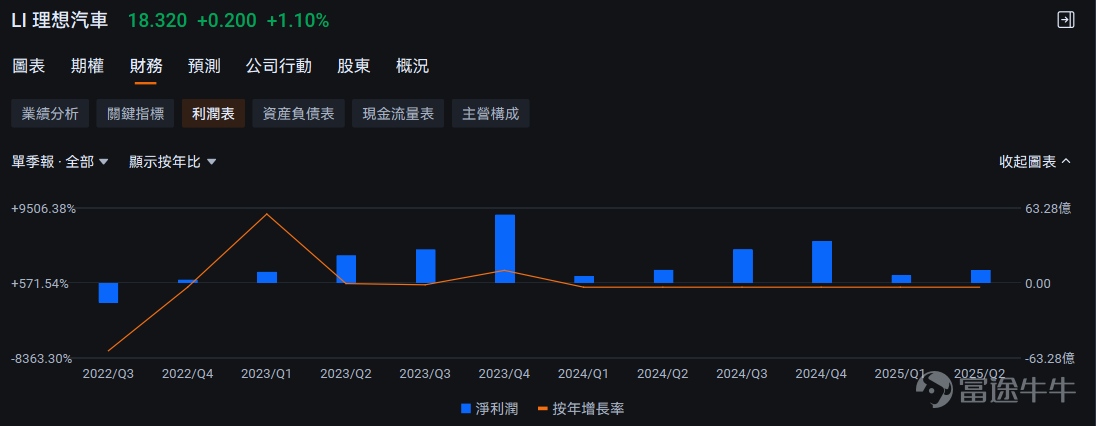Open the 資產負債表 view
Screen dimensions: 1096x426
tap(298, 113)
